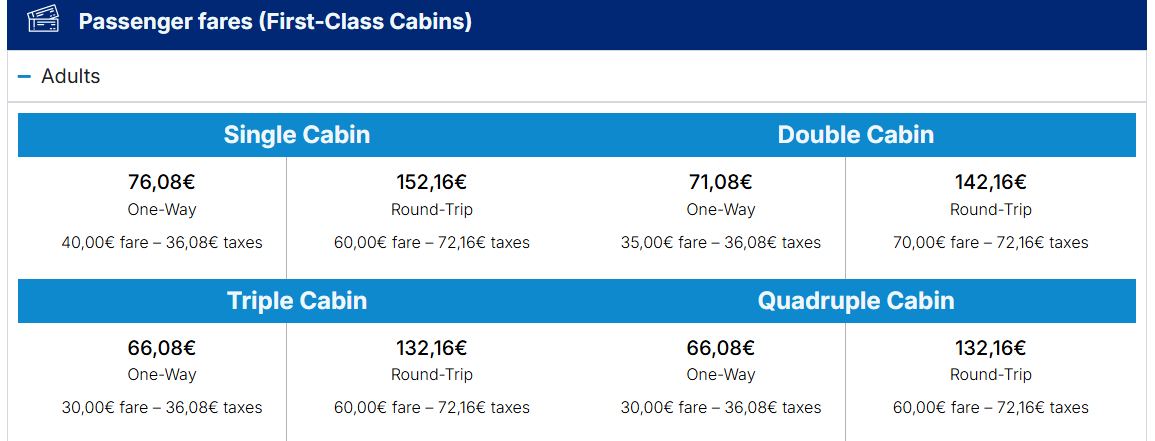Click the Adults section label
1155x441 pixels.
(x=71, y=76)
